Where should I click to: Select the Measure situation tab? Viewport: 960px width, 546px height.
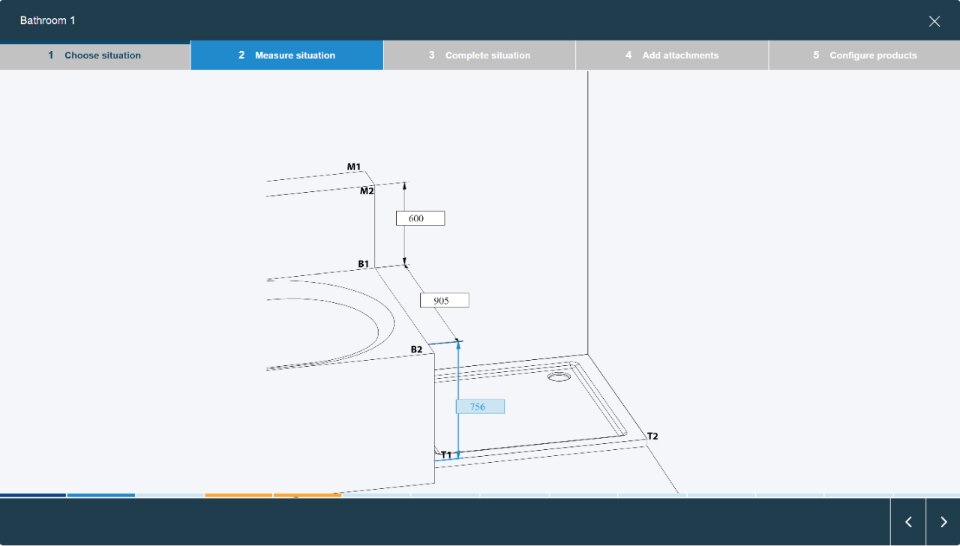click(287, 55)
